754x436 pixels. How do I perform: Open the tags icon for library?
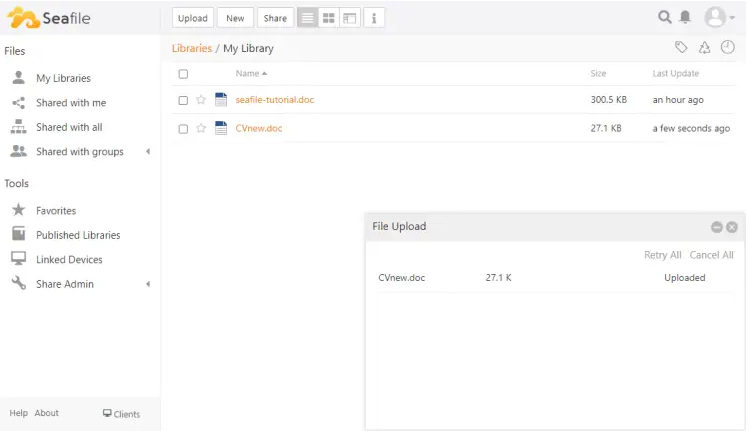coord(681,47)
